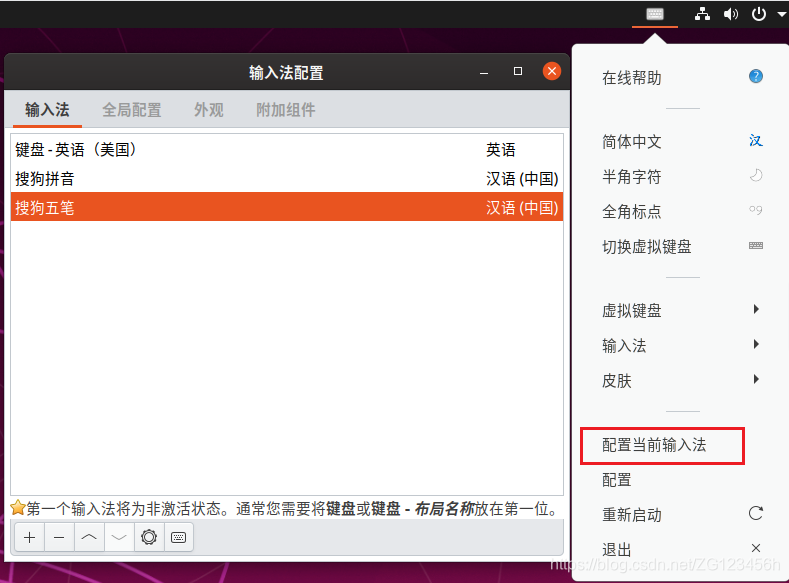Viewport: 789px width, 583px height.
Task: Open 在线帮助 menu entry
Action: point(632,78)
